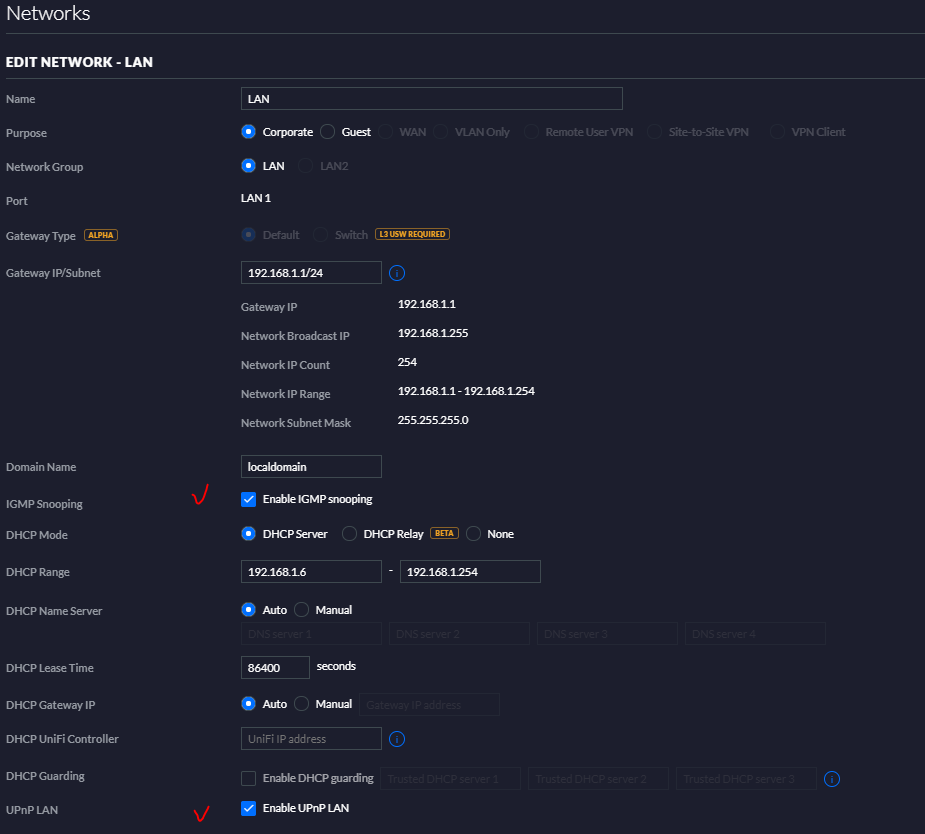
Task: Click the DHCP Lease Time seconds field
Action: pos(275,668)
